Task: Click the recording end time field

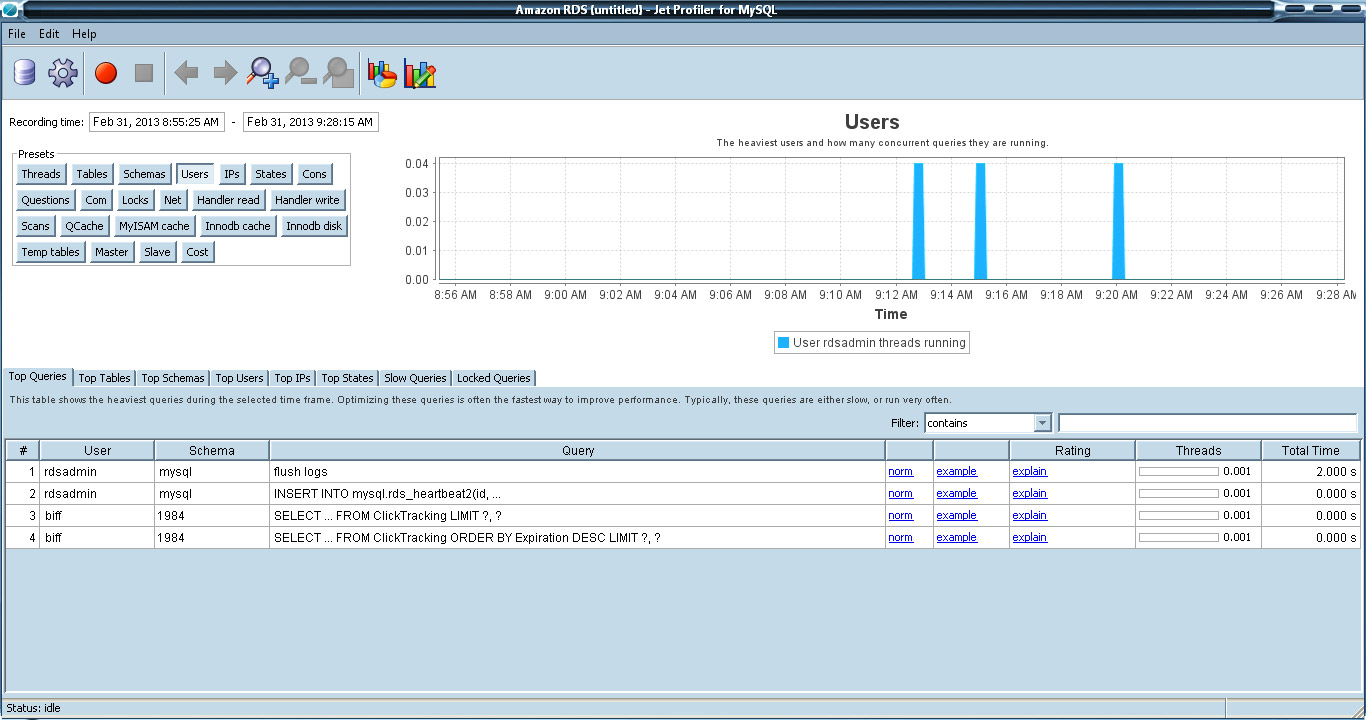Action: (311, 122)
